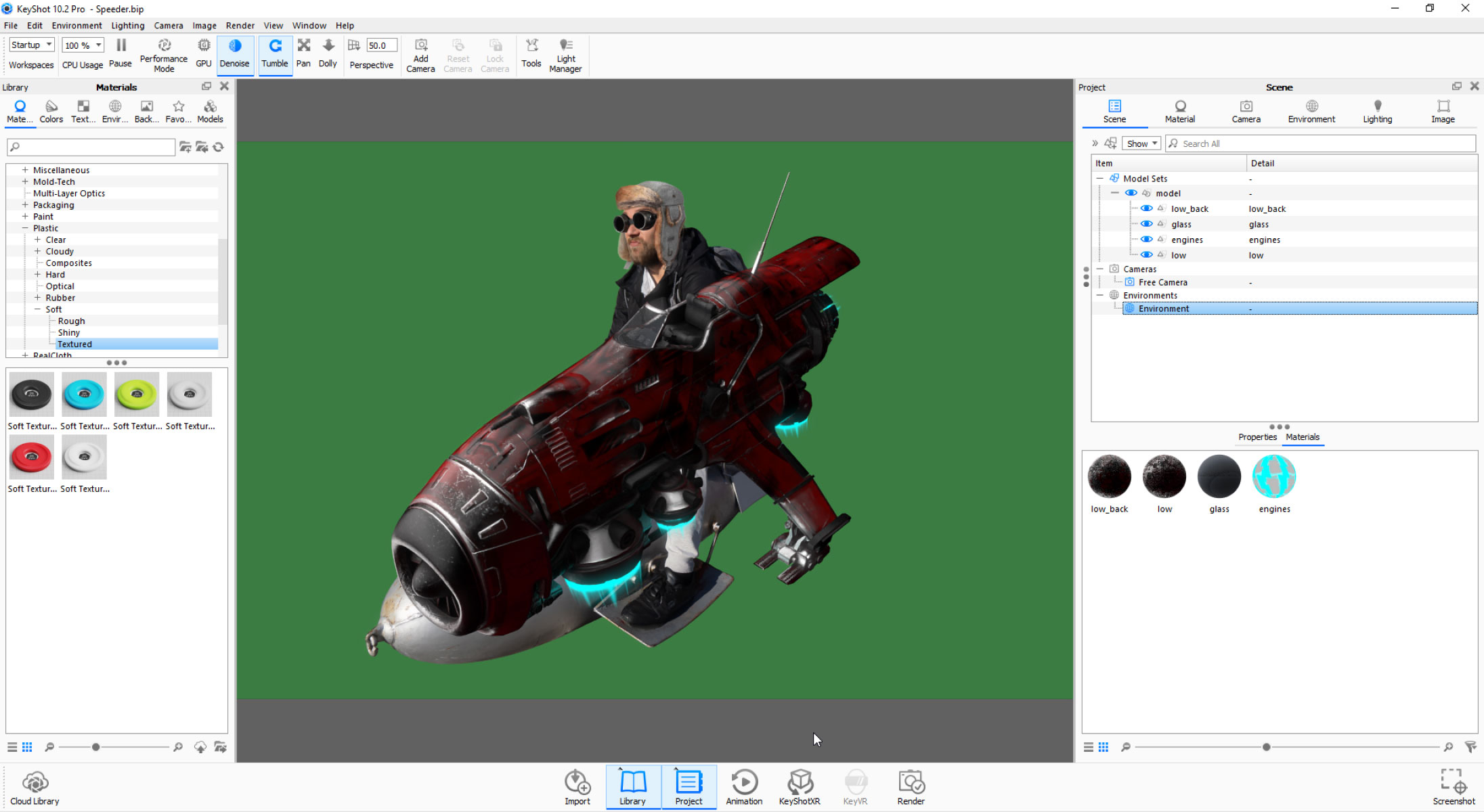Open the Tools toolbar item

coord(531,53)
